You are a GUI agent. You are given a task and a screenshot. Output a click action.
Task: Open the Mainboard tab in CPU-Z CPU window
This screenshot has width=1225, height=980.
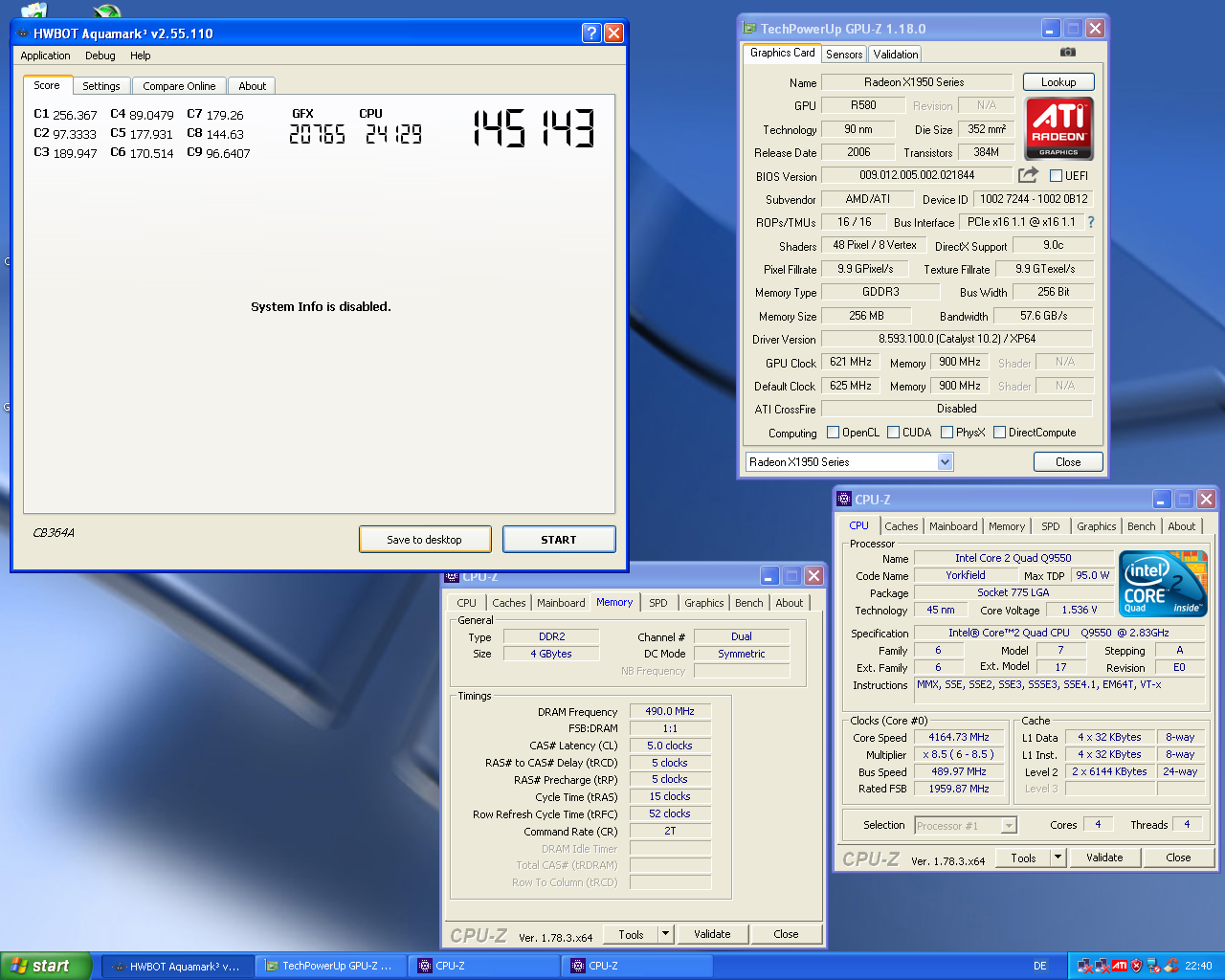[953, 526]
